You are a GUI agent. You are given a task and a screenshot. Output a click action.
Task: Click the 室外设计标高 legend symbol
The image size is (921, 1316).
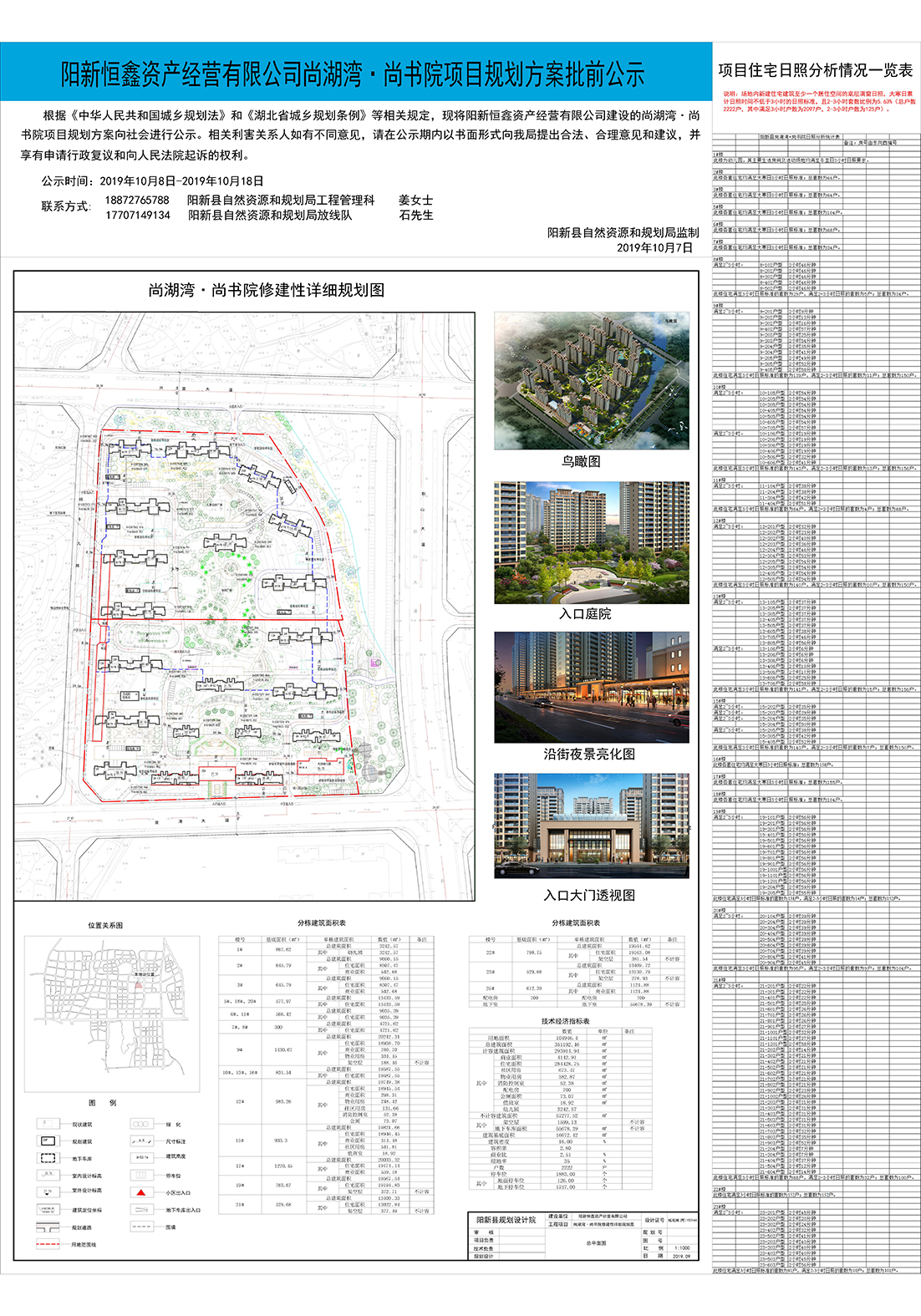(x=48, y=1191)
